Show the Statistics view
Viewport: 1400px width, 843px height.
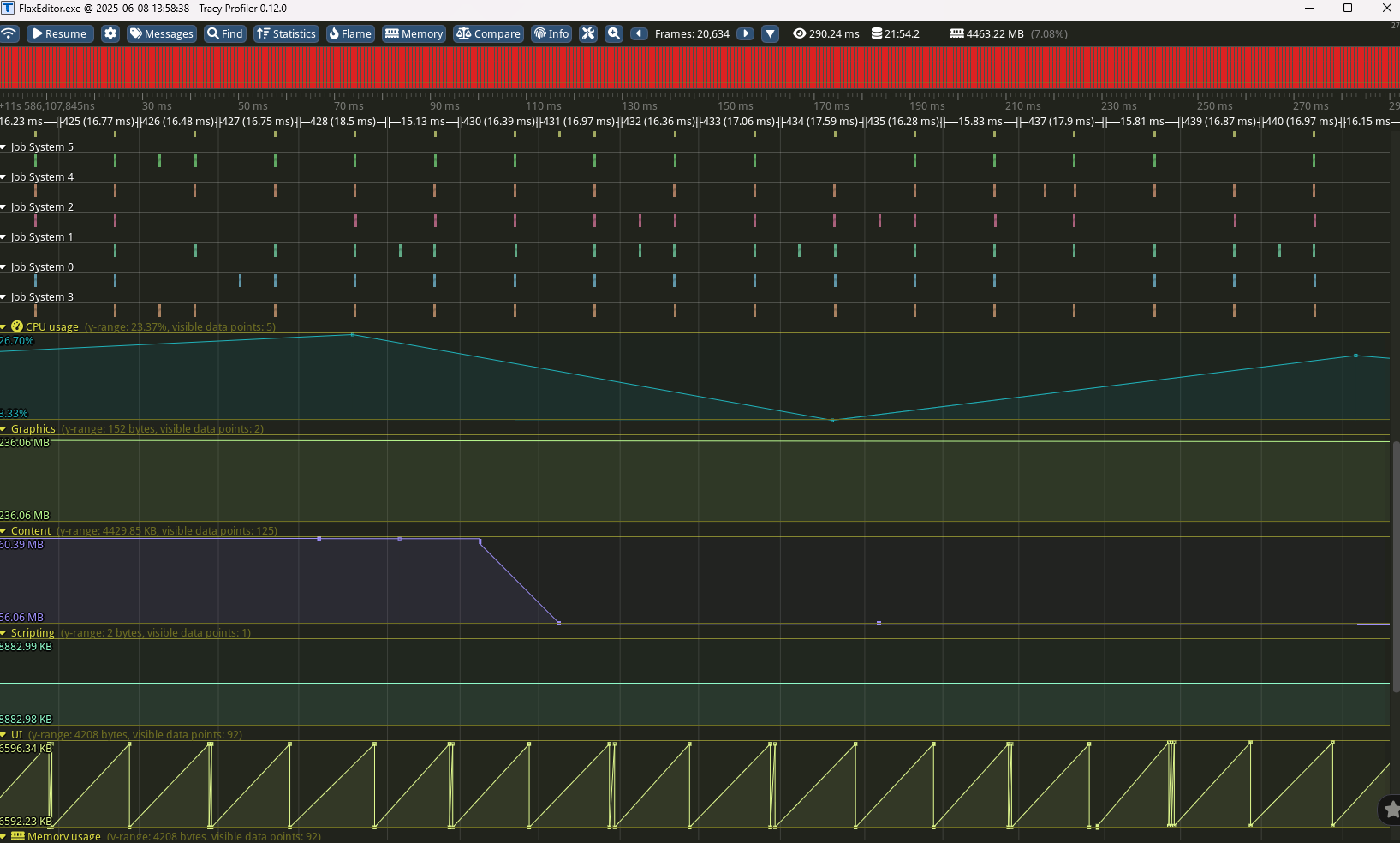click(x=286, y=33)
